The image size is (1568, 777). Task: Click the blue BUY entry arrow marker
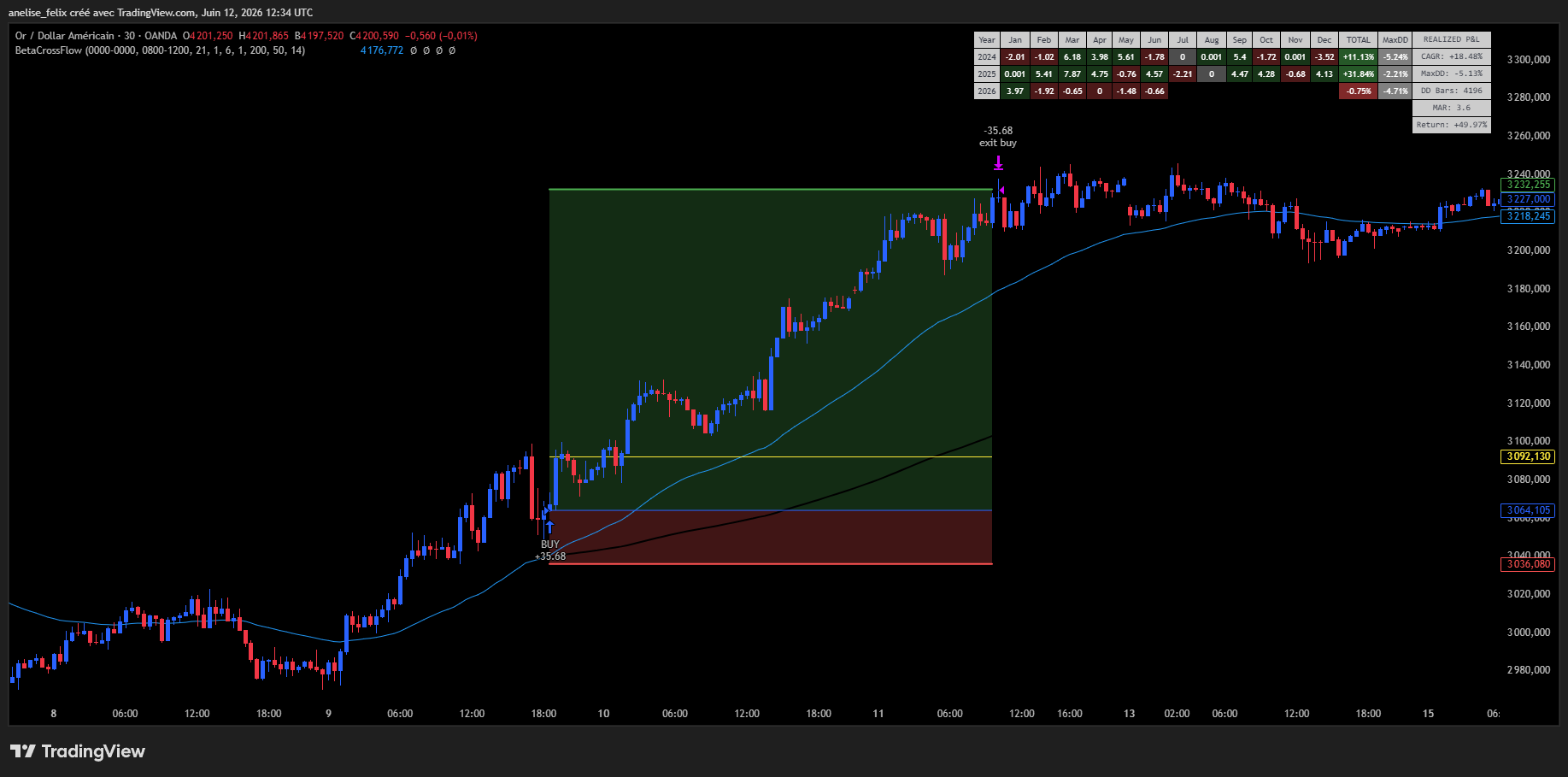[550, 527]
